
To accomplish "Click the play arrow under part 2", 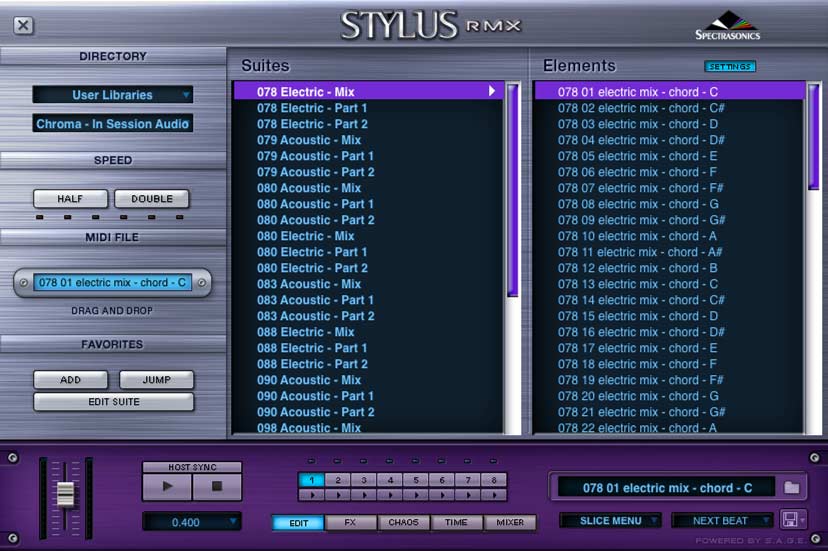I will pyautogui.click(x=338, y=496).
